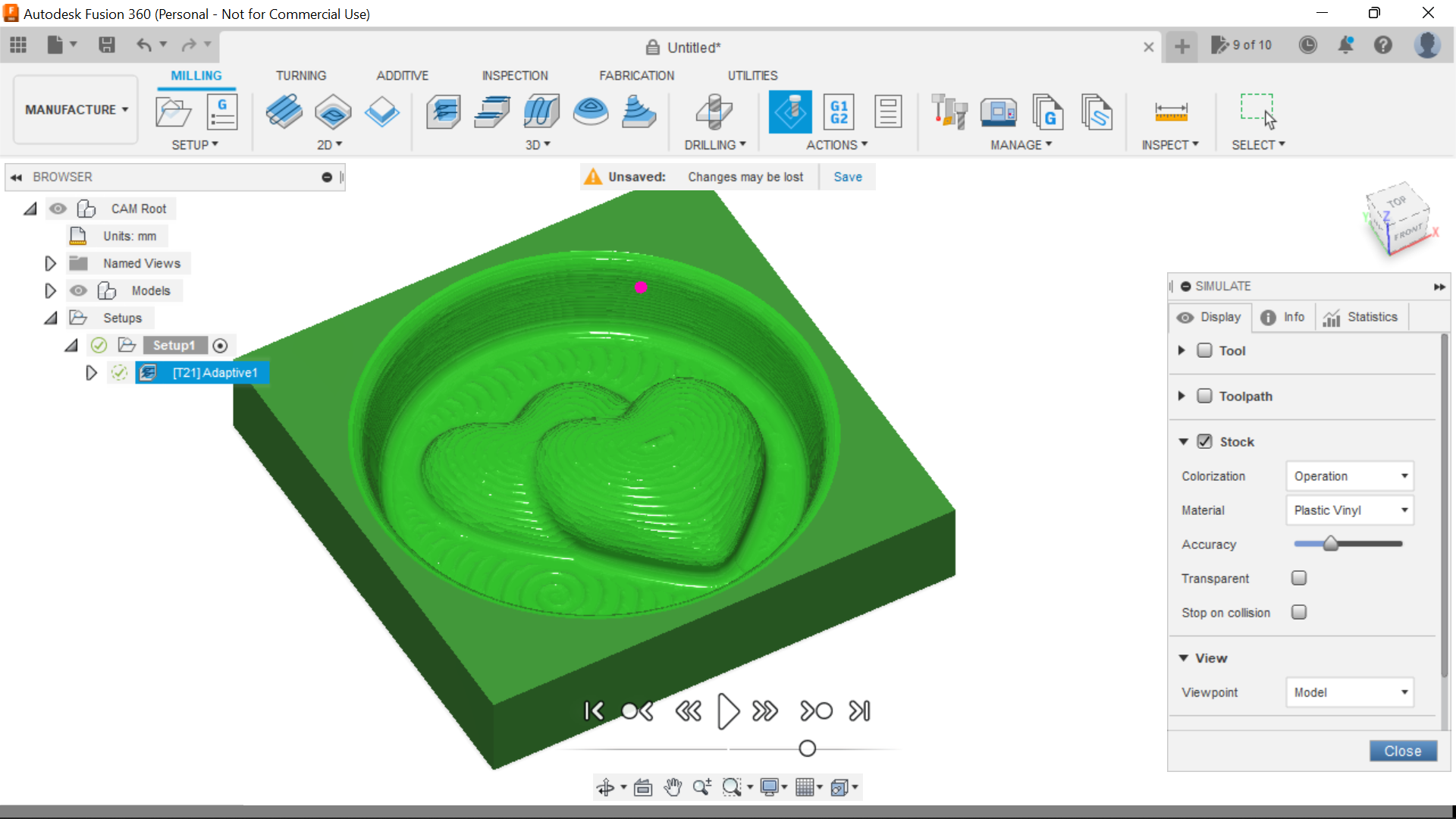
Task: Select the Simulate action icon
Action: click(790, 112)
